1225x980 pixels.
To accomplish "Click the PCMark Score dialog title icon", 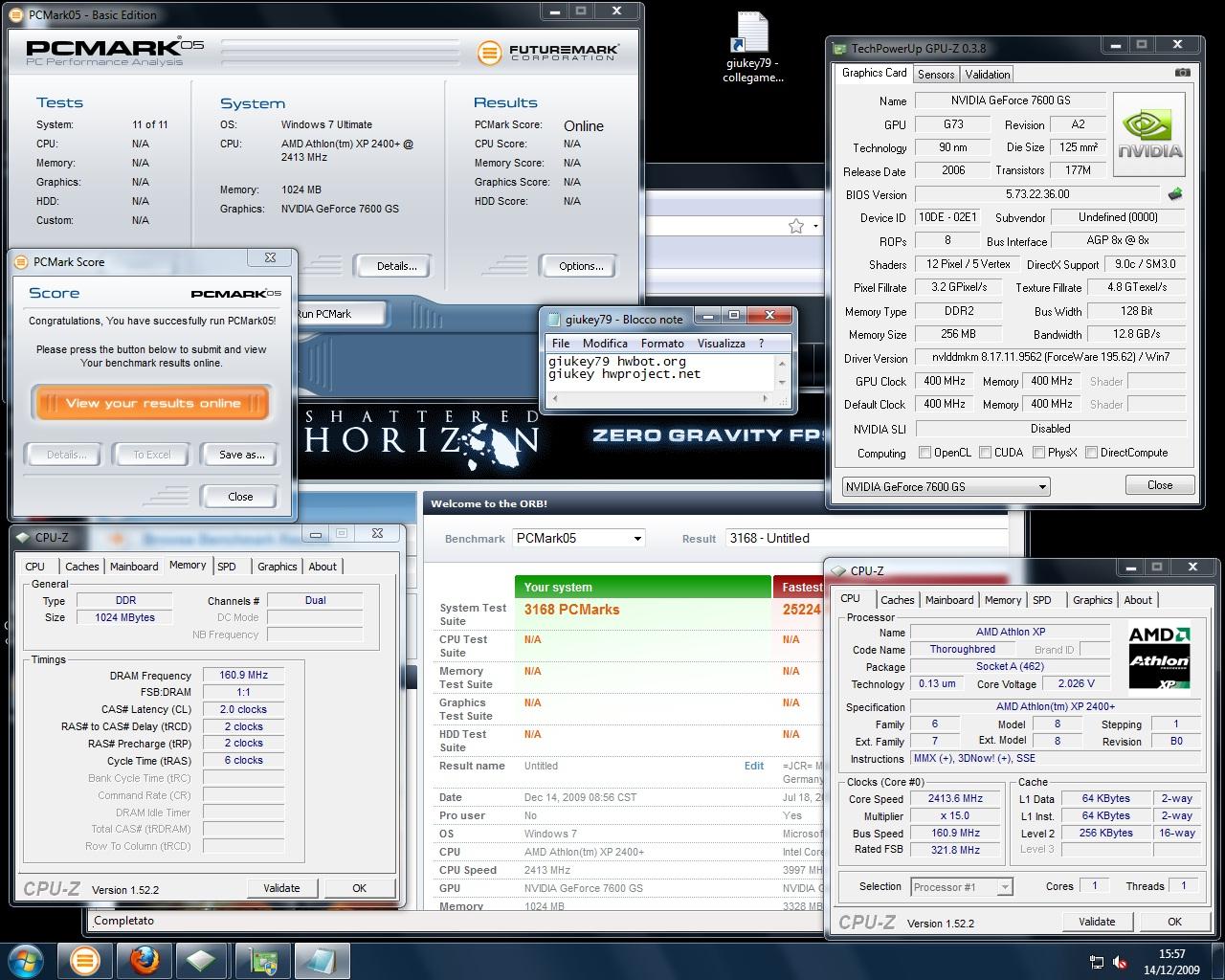I will (x=21, y=261).
